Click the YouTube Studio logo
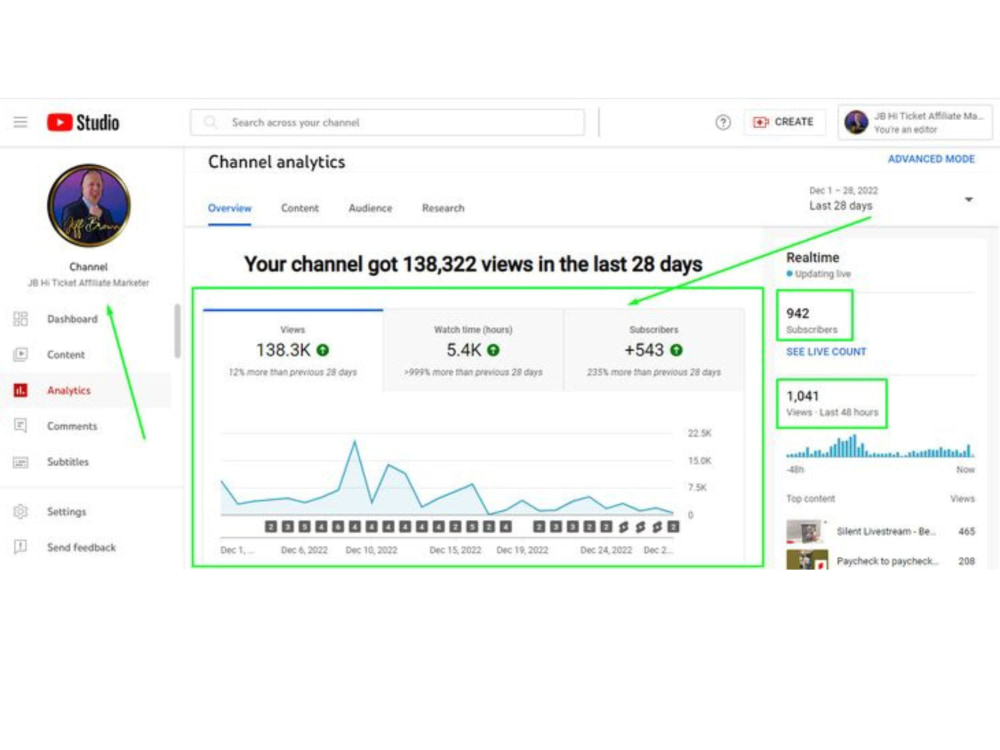 [x=83, y=122]
